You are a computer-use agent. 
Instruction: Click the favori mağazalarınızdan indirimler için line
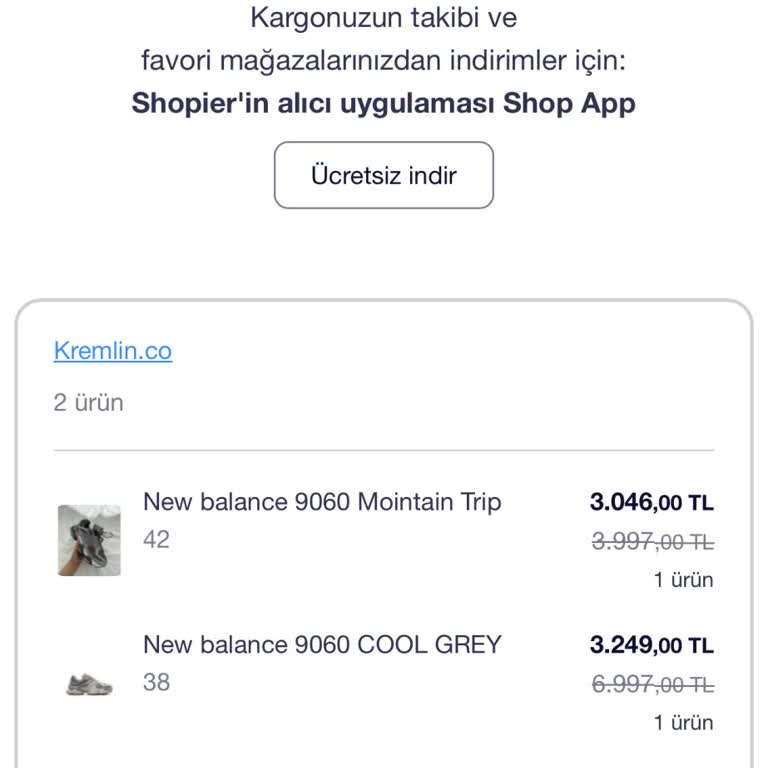[384, 60]
